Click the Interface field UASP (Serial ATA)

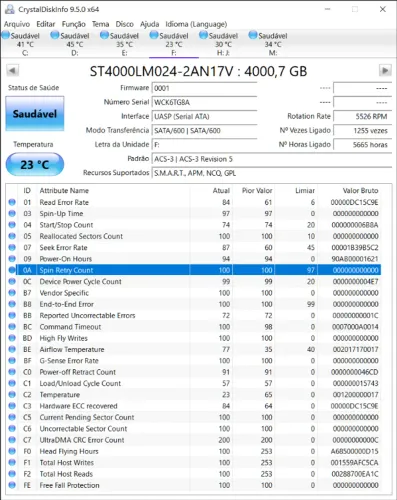[204, 116]
